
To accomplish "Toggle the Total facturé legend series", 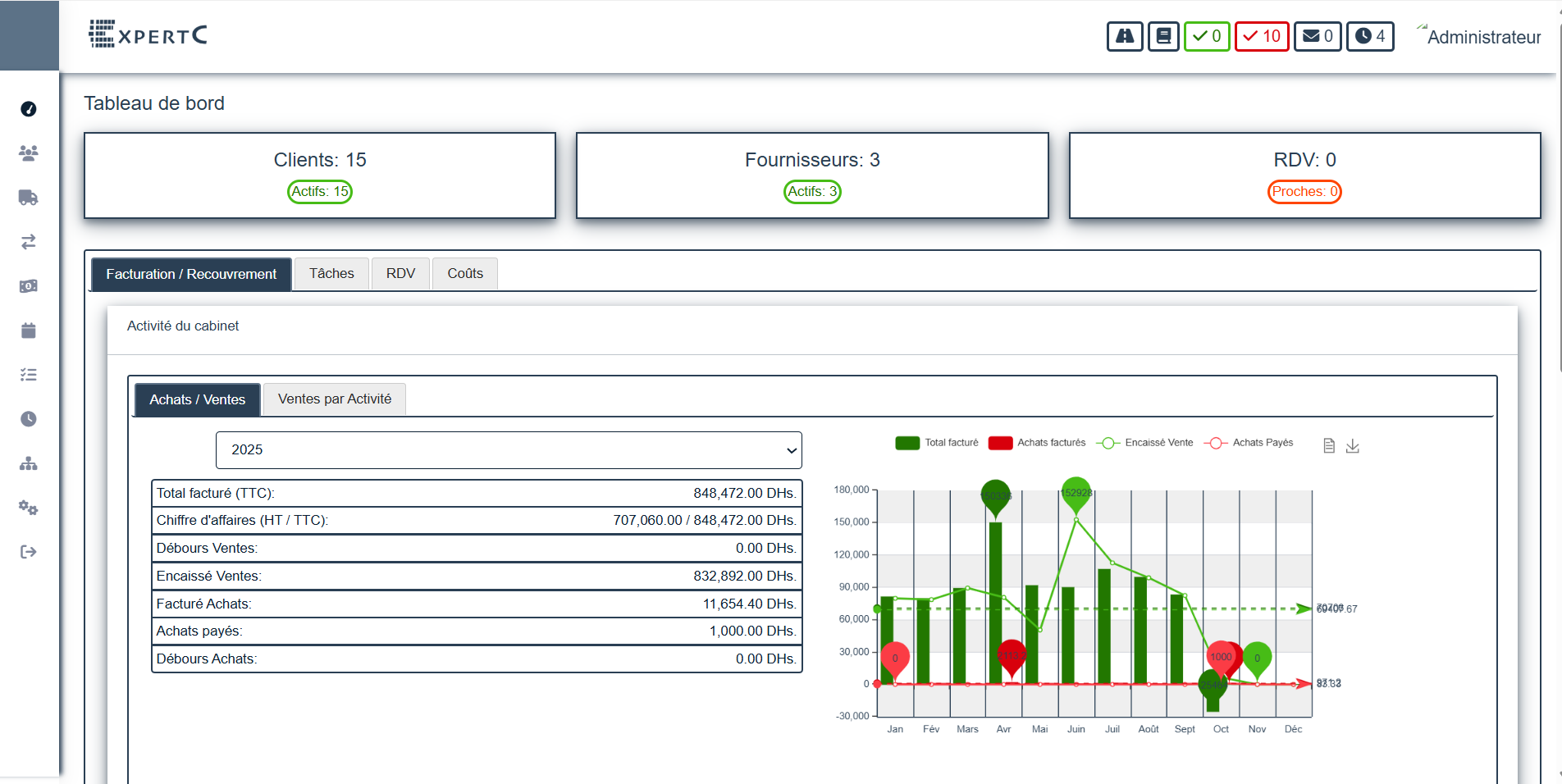I will coord(937,443).
